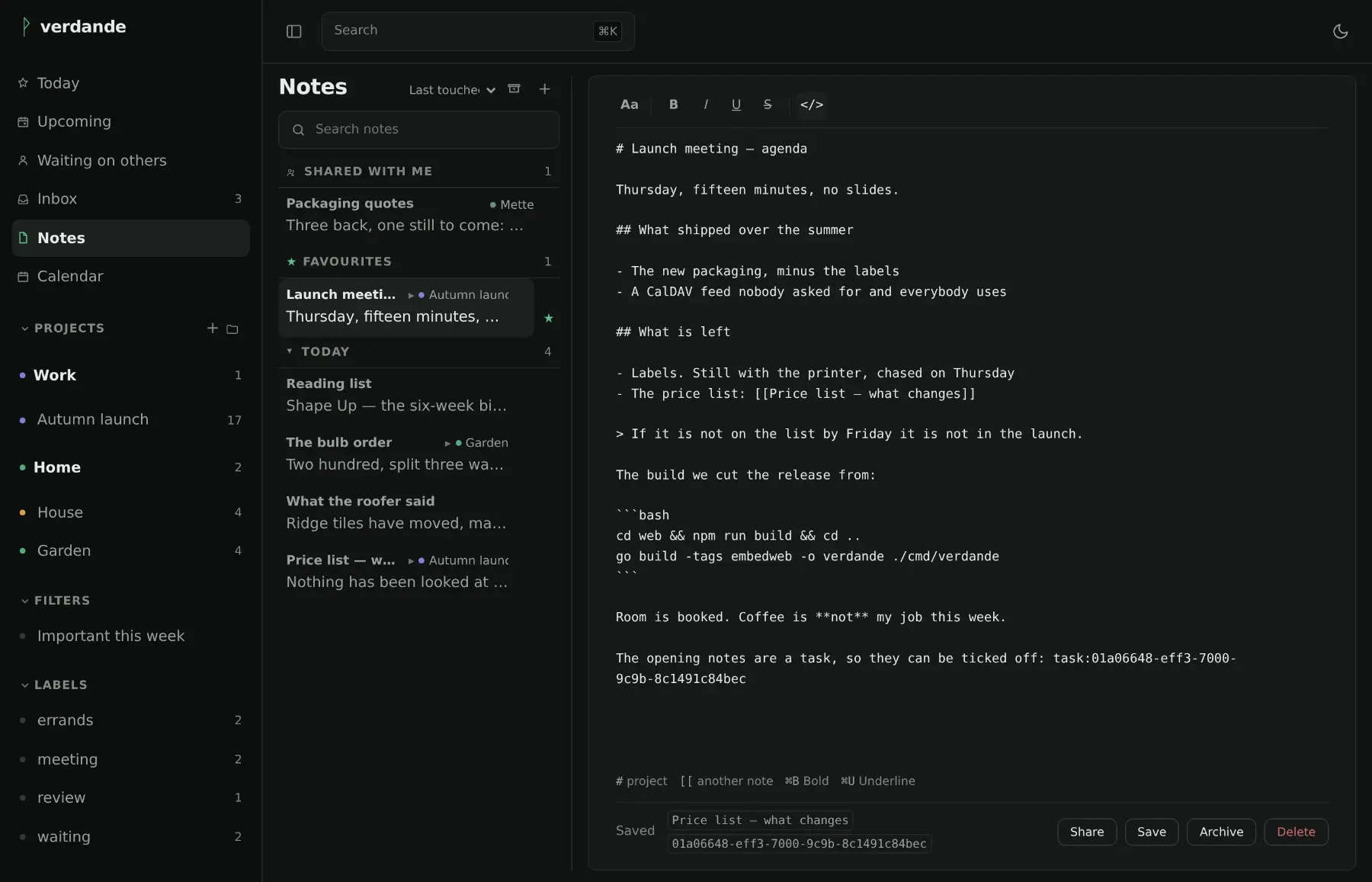Image resolution: width=1372 pixels, height=882 pixels.
Task: Toggle bold formatting
Action: click(673, 104)
